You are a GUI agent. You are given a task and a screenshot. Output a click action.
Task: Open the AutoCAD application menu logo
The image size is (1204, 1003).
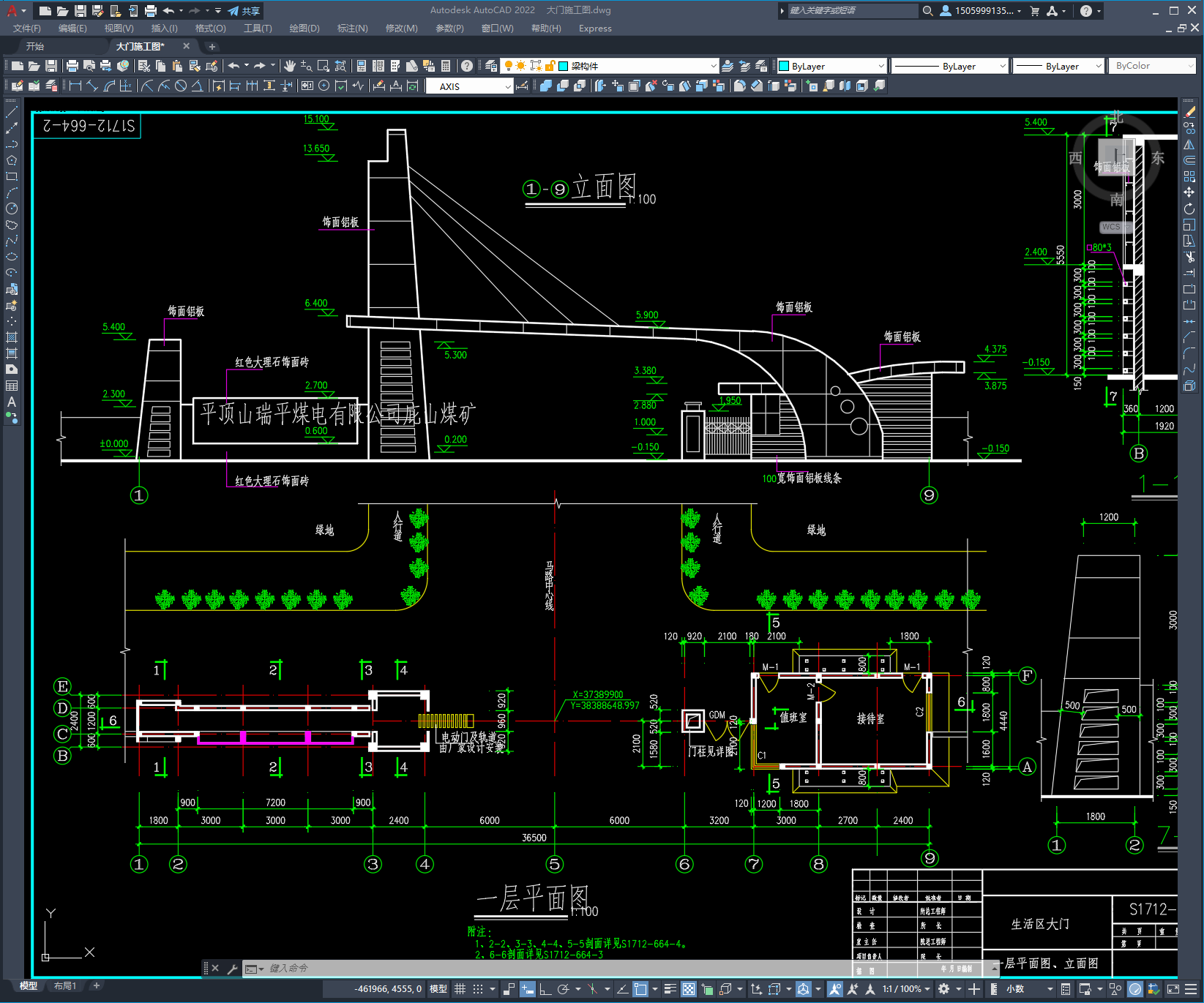[x=12, y=10]
